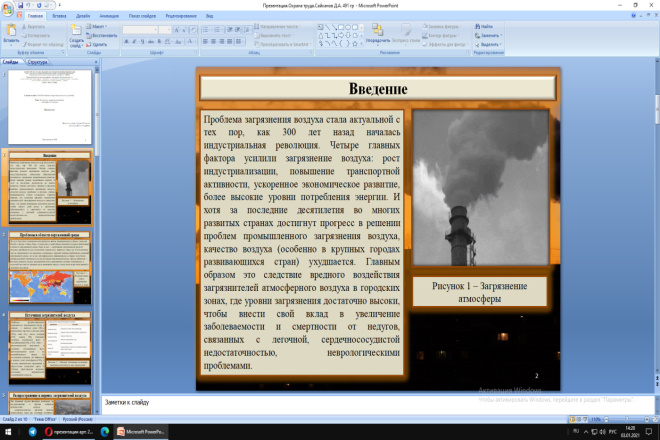Open the Показ слайдов ribbon tab

(142, 16)
